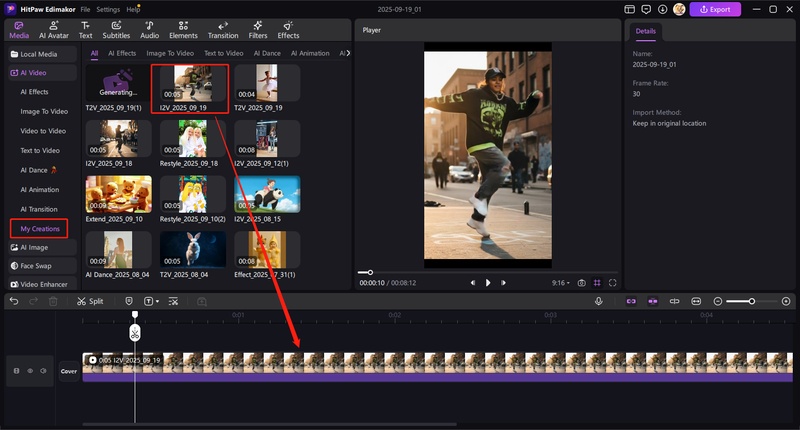
Task: Toggle the player grid overlay
Action: 597,283
